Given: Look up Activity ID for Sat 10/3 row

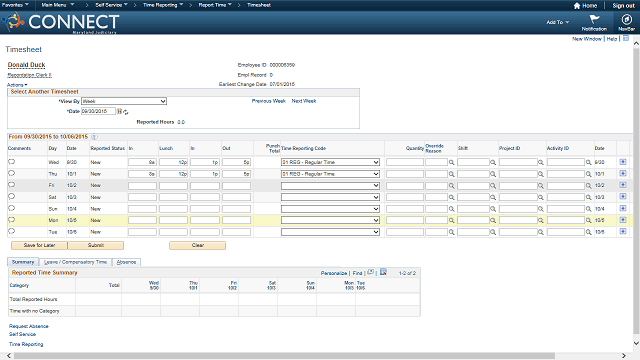Looking at the screenshot, I should pos(589,197).
